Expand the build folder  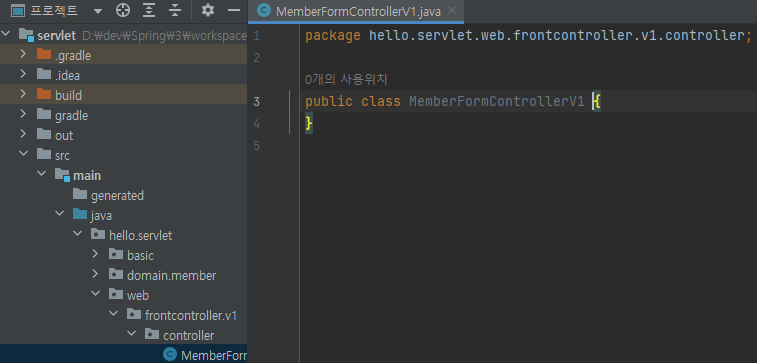tap(23, 94)
